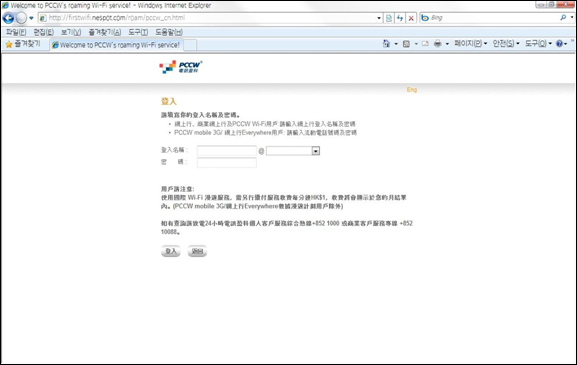Open the 즐겨찾기(A) menu
The height and width of the screenshot is (365, 577).
point(105,32)
